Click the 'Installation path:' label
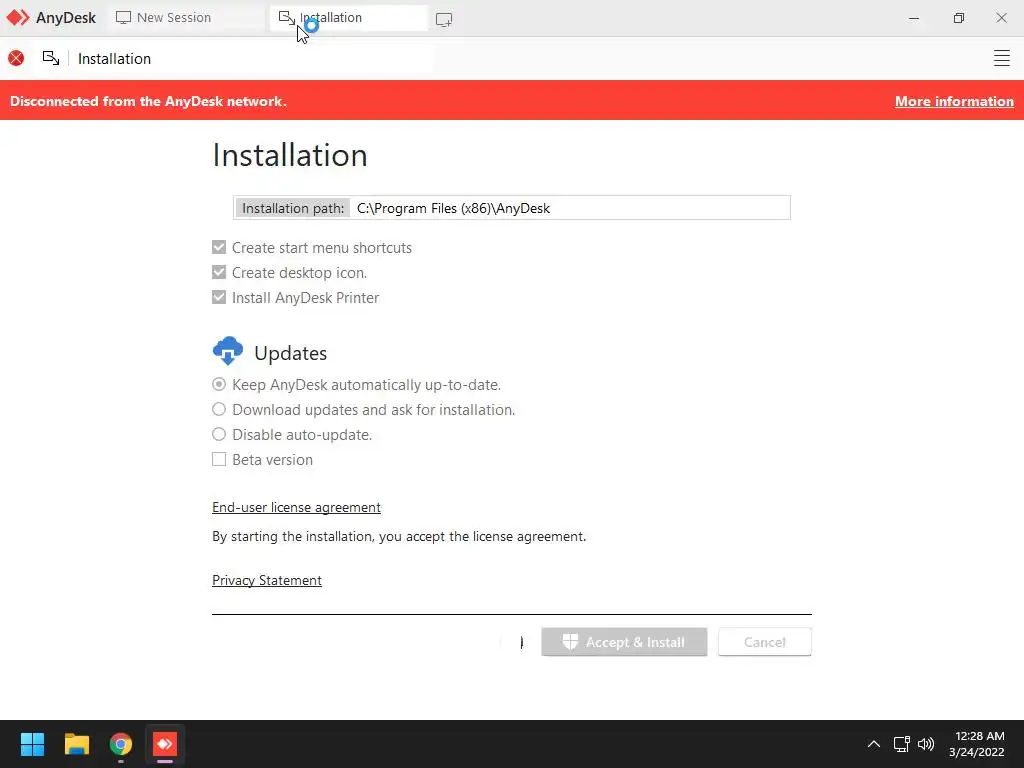This screenshot has width=1024, height=768. pos(293,208)
